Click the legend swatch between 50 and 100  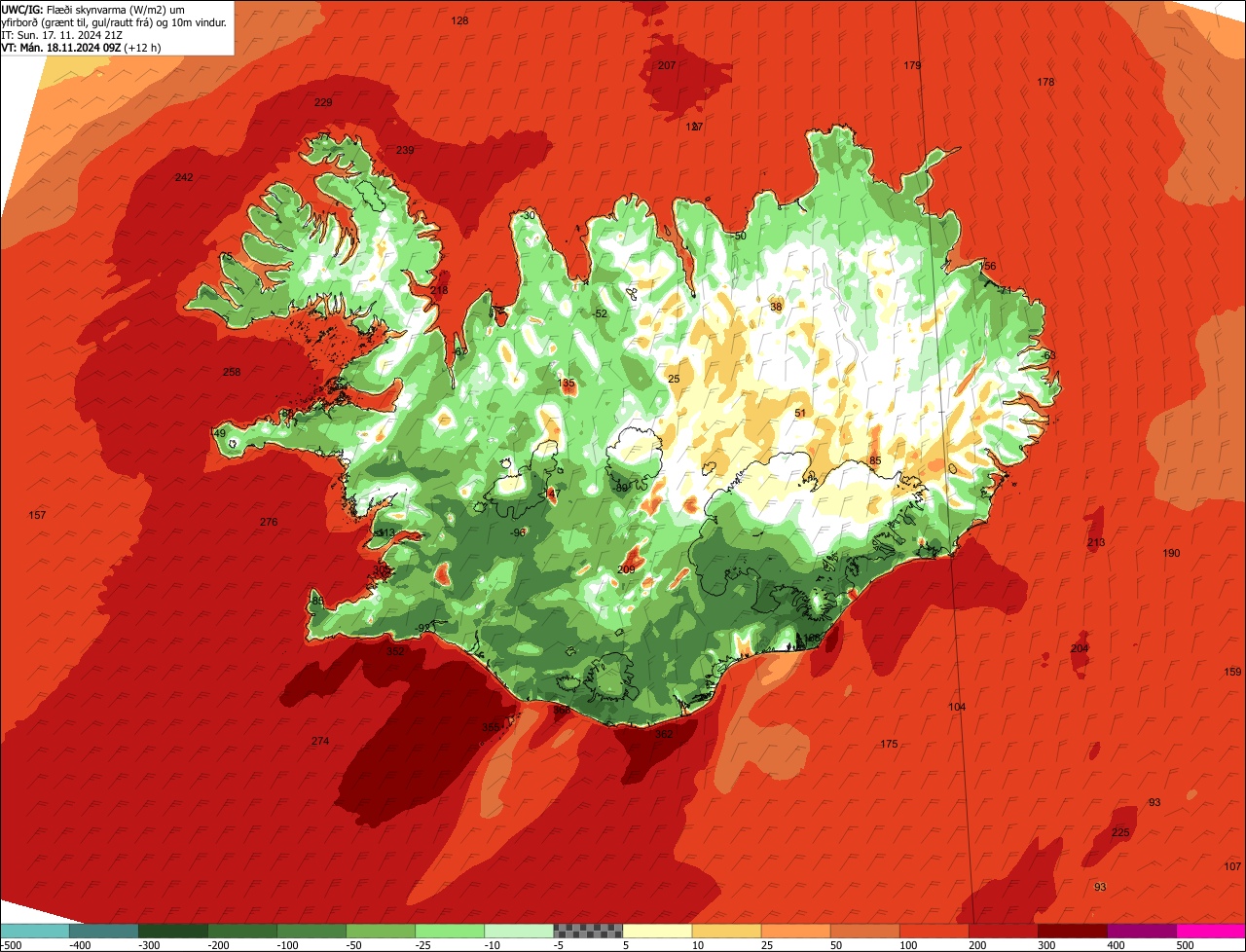click(863, 931)
